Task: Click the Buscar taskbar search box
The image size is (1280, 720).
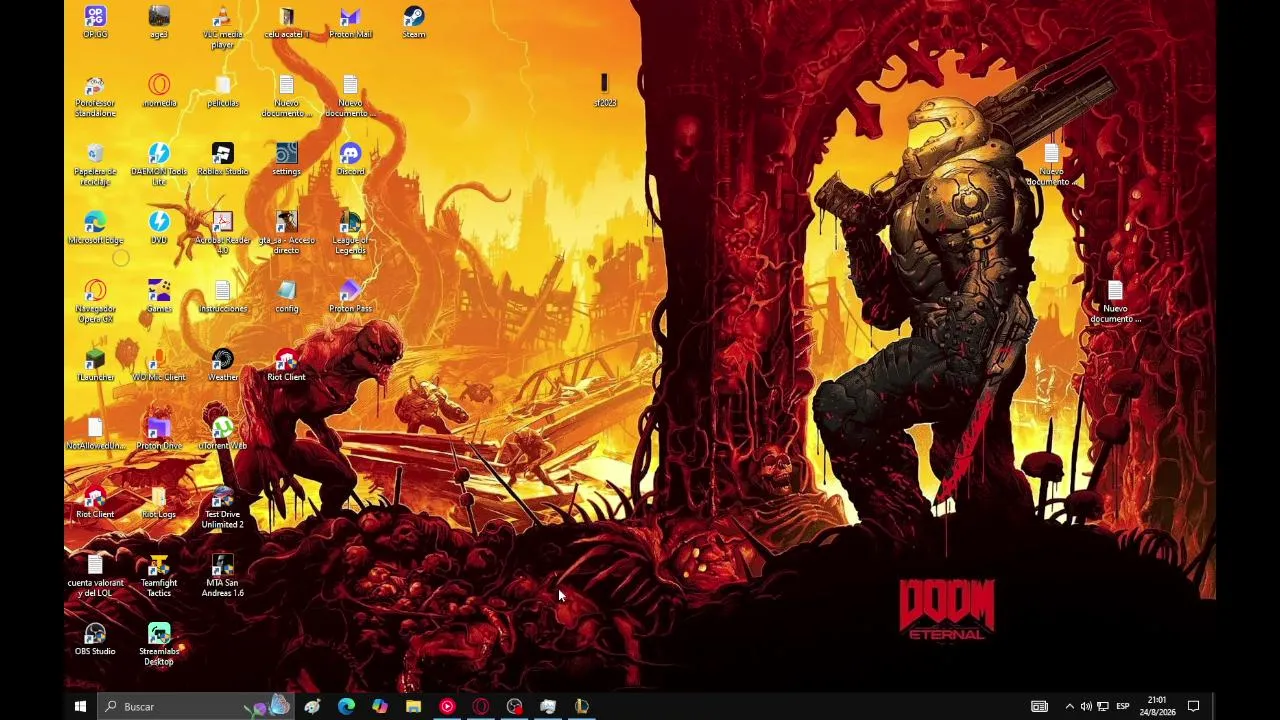Action: point(195,706)
